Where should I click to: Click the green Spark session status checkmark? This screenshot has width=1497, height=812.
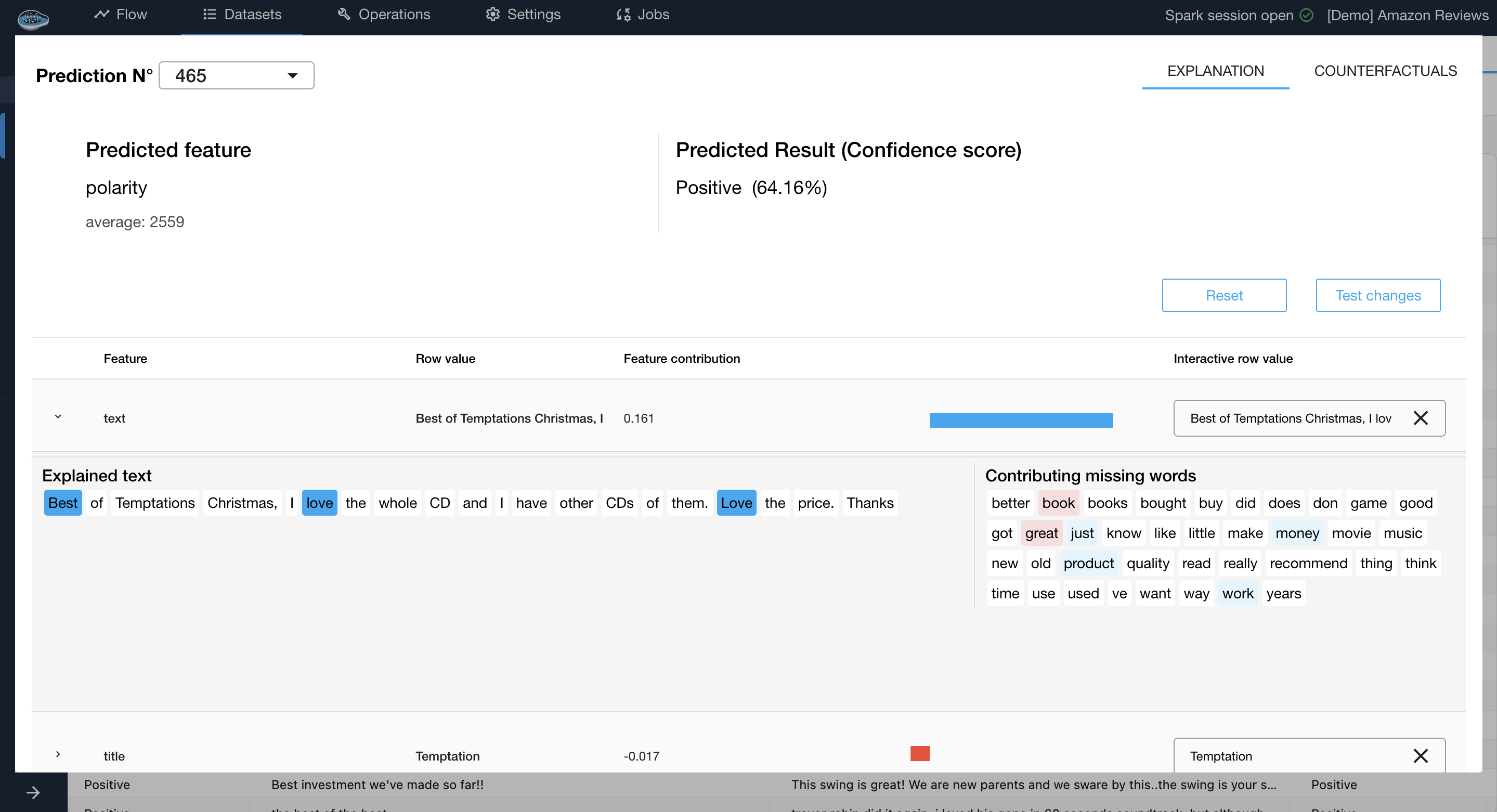click(1306, 15)
